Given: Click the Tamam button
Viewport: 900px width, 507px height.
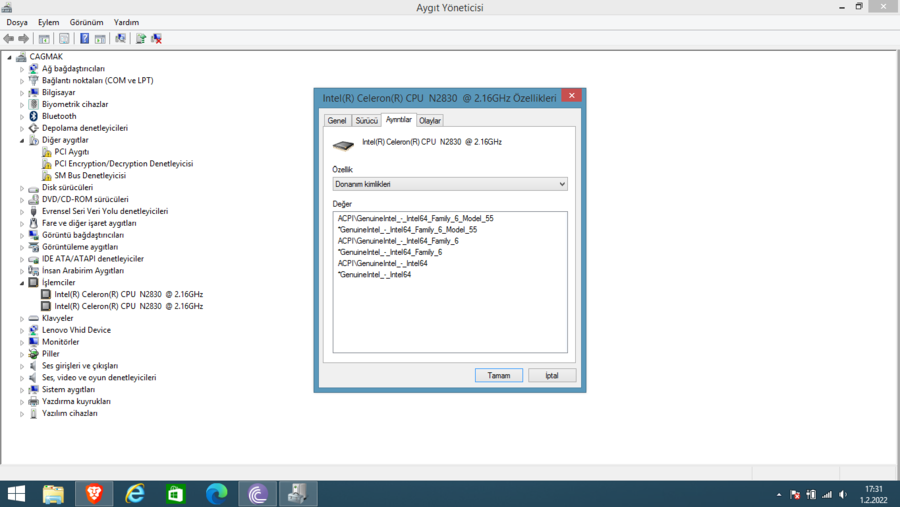Looking at the screenshot, I should click(499, 376).
